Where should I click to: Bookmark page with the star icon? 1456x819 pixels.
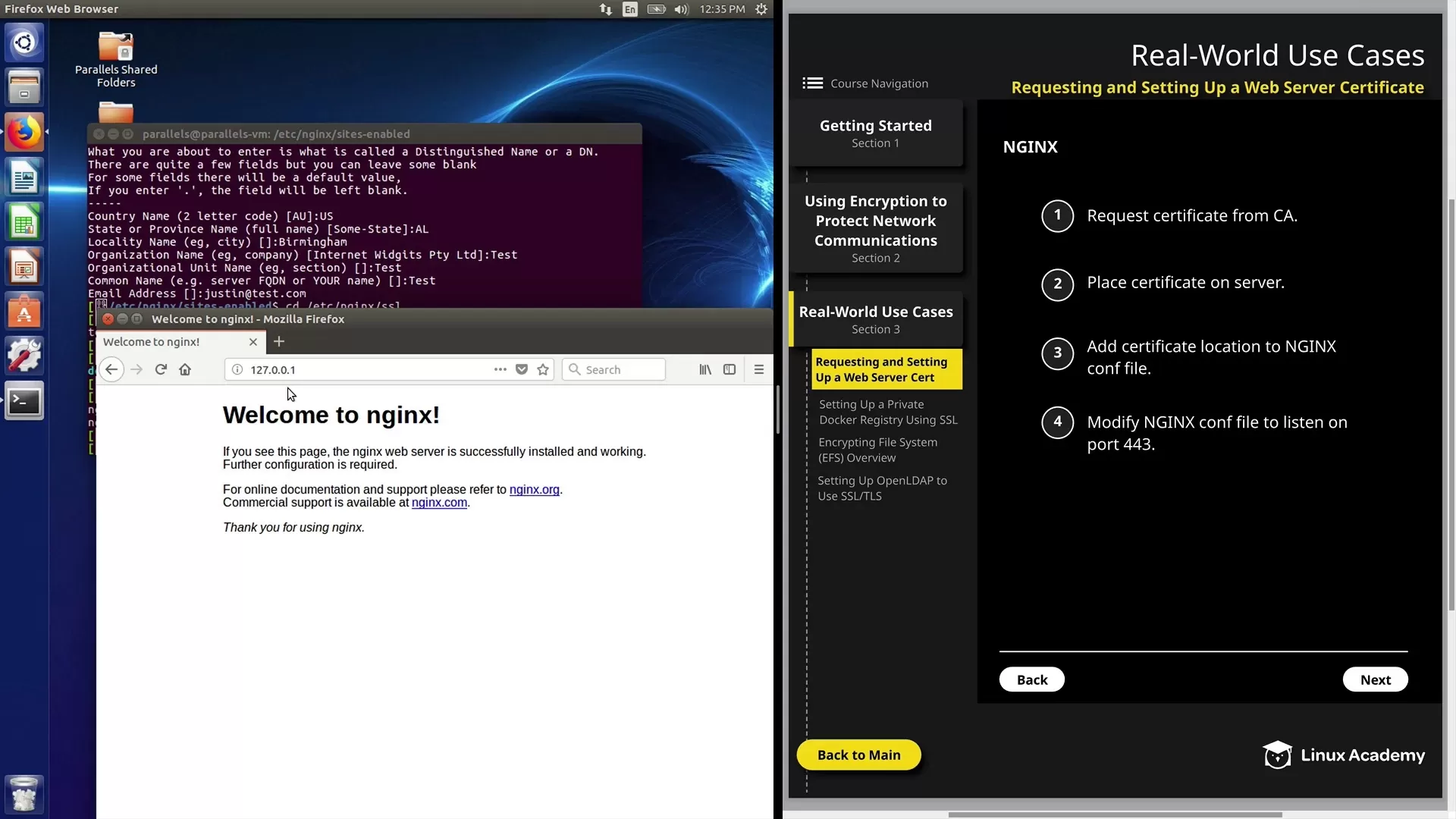tap(543, 369)
